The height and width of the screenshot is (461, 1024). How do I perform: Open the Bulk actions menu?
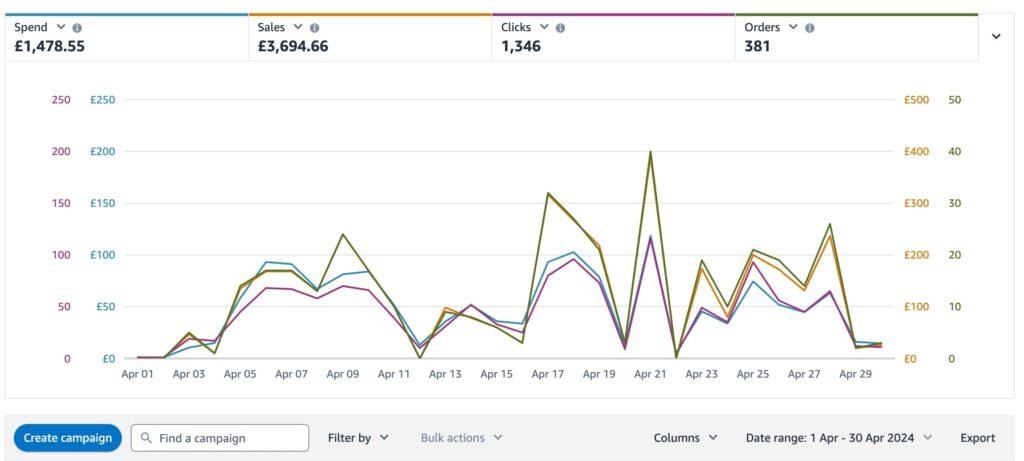pos(461,438)
